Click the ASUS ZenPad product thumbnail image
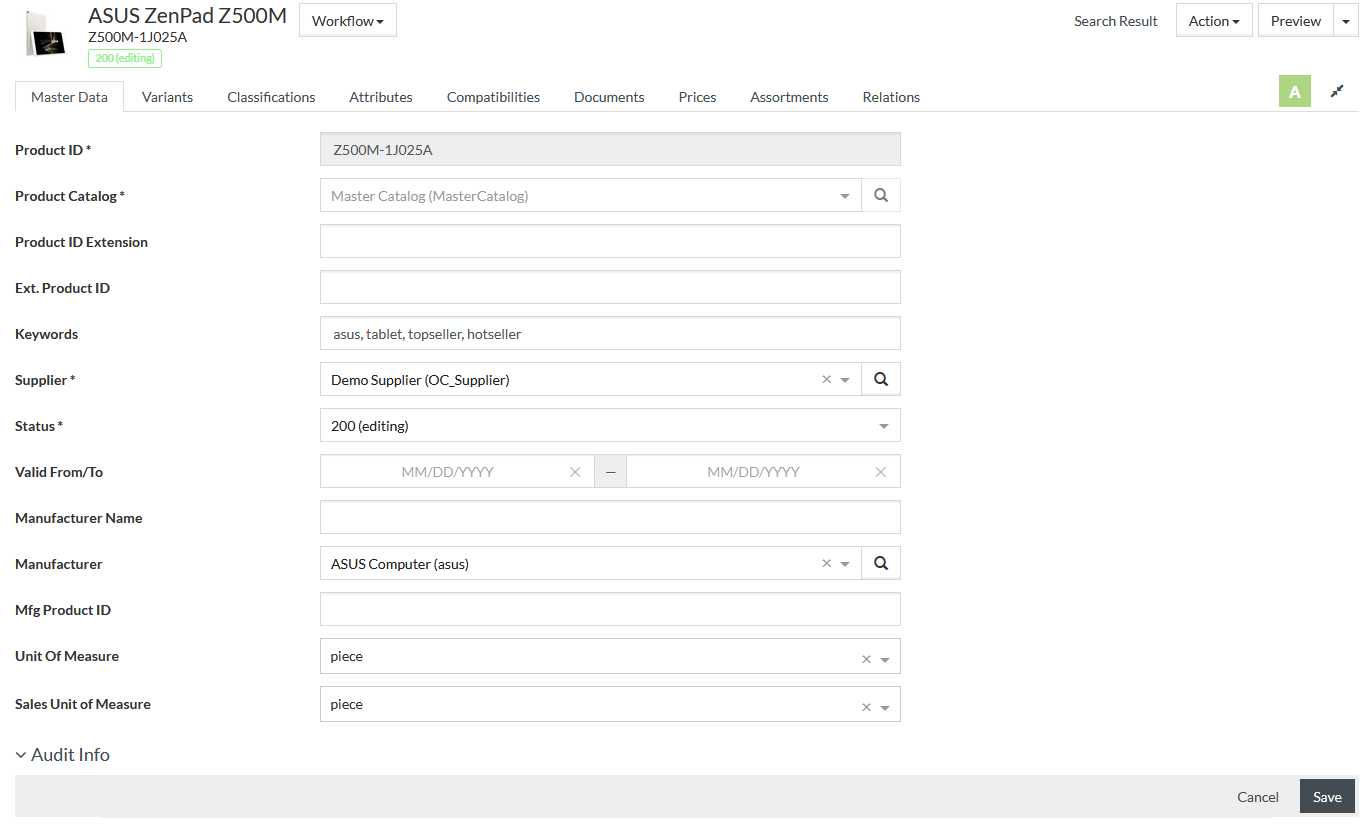Image resolution: width=1372 pixels, height=824 pixels. [46, 35]
